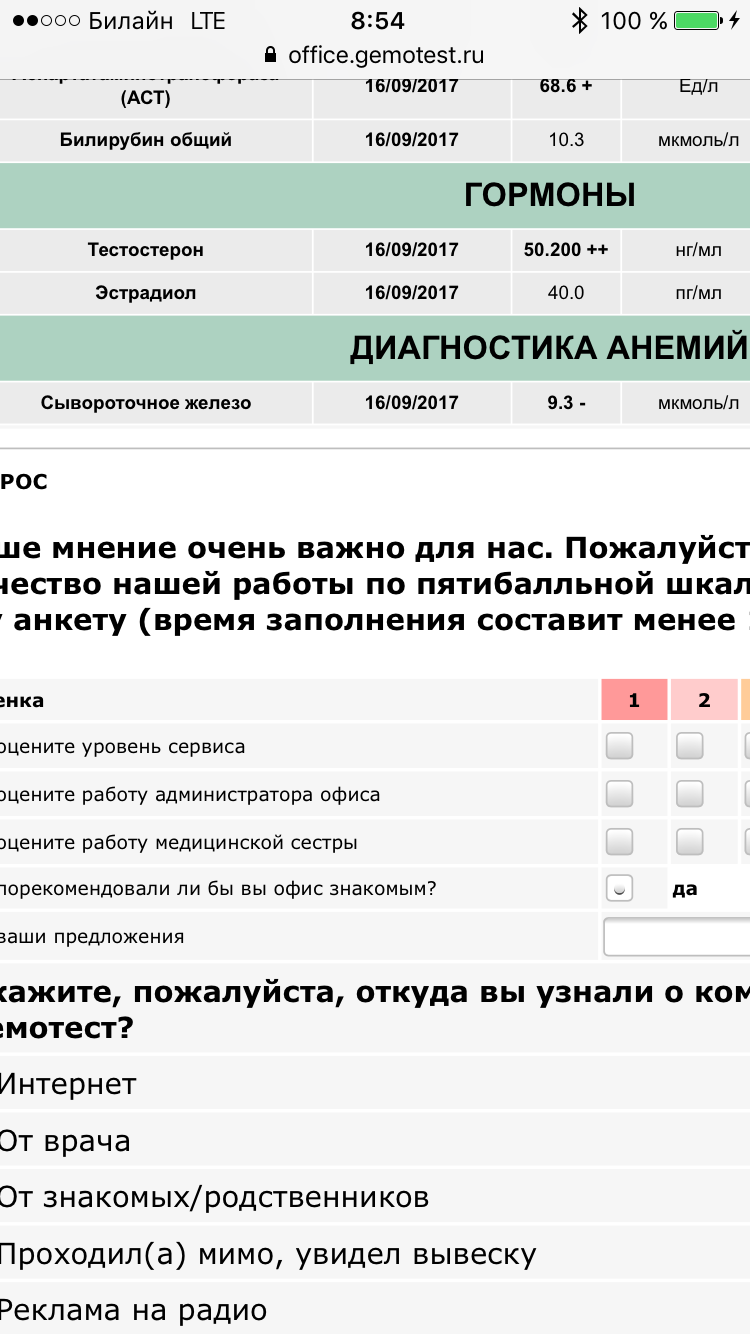Tap the lock icon in address bar

[x=268, y=55]
